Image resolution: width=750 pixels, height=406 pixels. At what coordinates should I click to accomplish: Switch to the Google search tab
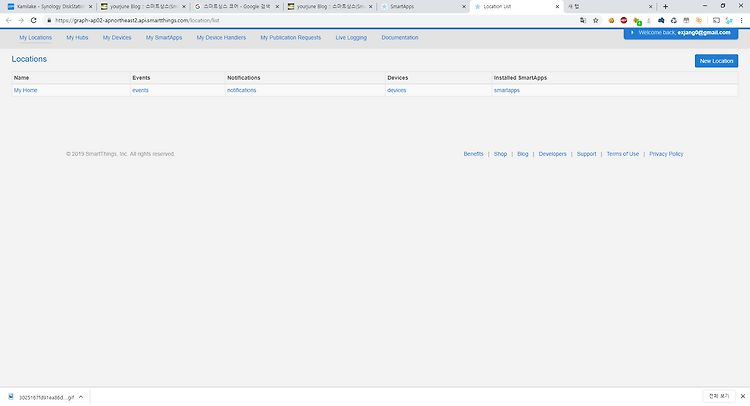pos(236,7)
